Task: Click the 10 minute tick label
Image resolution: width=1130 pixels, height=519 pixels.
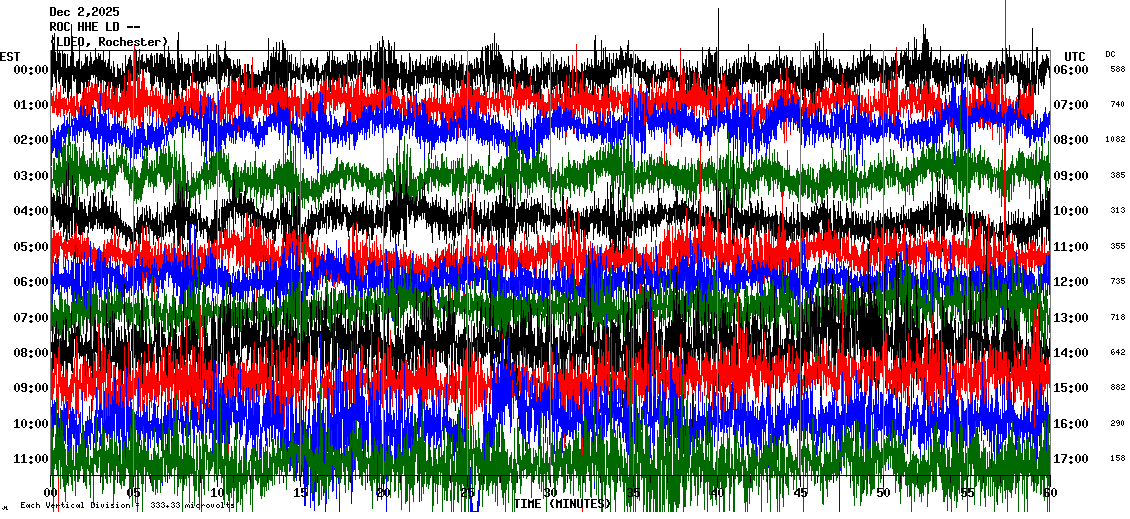Action: click(x=218, y=493)
